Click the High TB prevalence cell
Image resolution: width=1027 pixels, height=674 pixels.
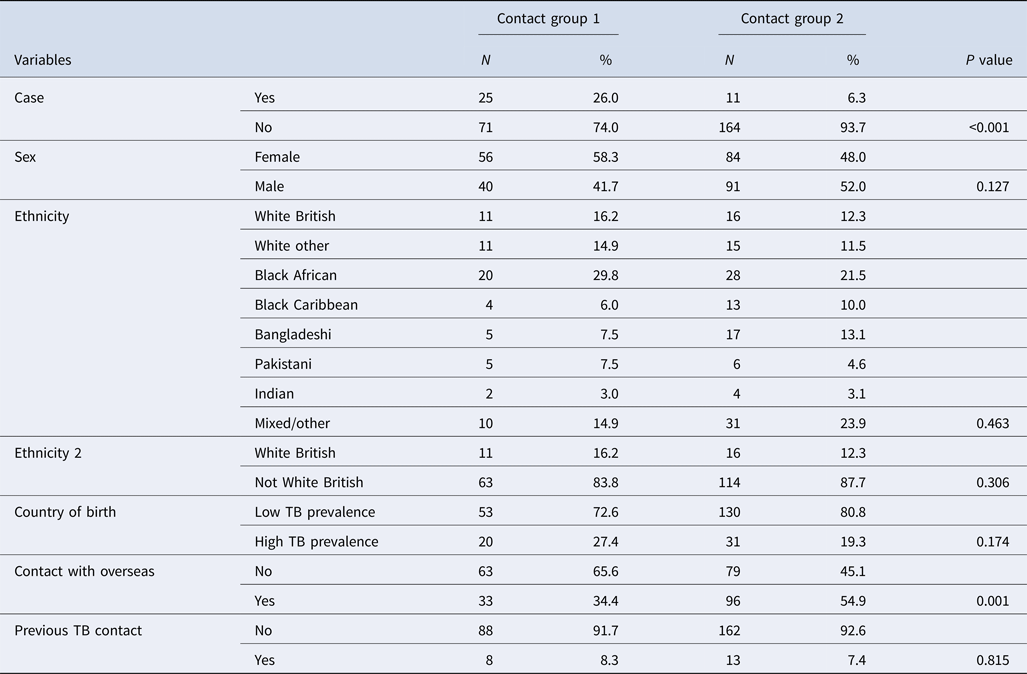tap(317, 542)
